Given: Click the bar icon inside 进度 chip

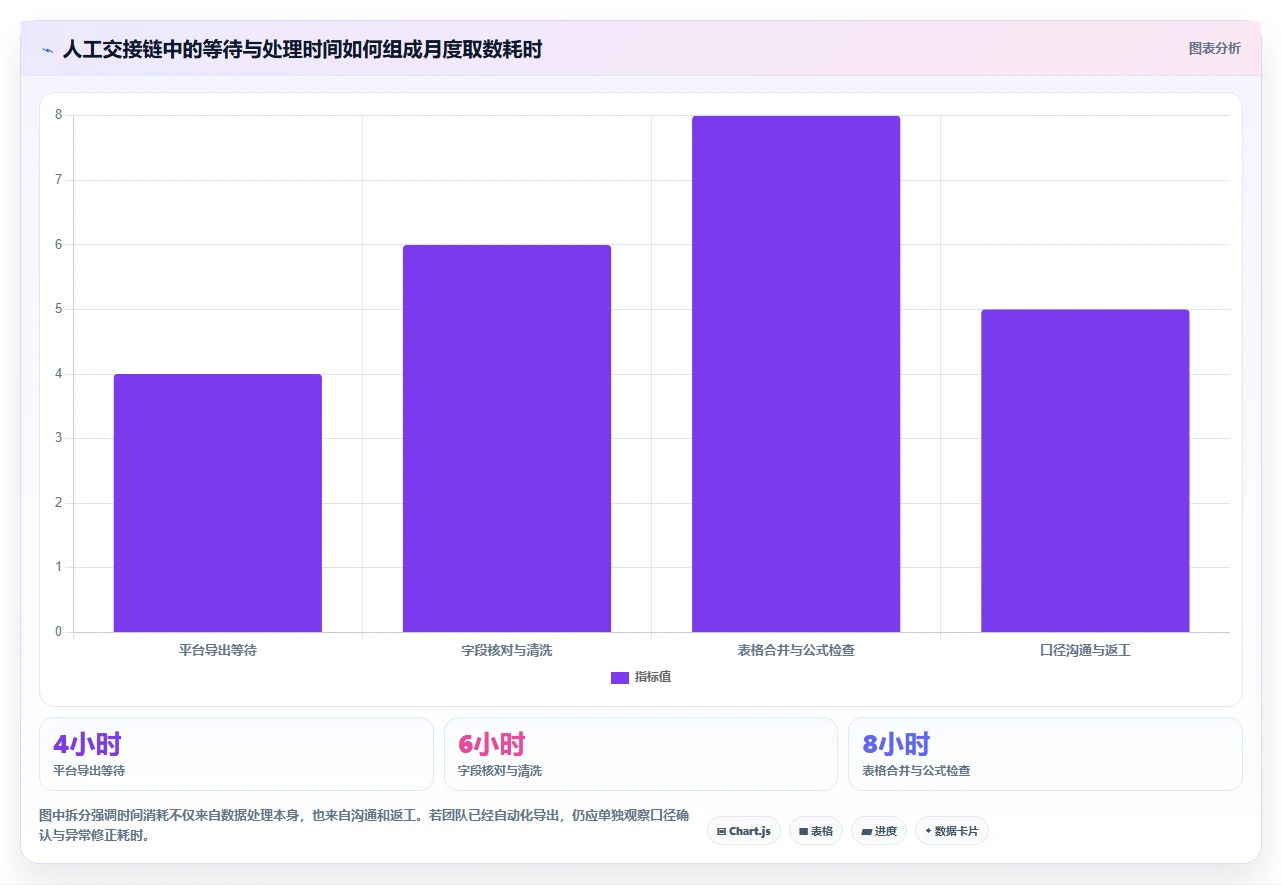Looking at the screenshot, I should [866, 832].
